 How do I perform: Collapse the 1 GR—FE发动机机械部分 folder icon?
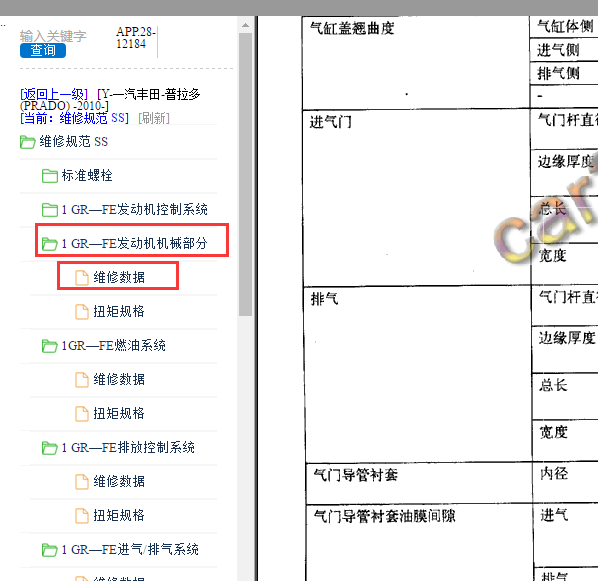tap(50, 244)
